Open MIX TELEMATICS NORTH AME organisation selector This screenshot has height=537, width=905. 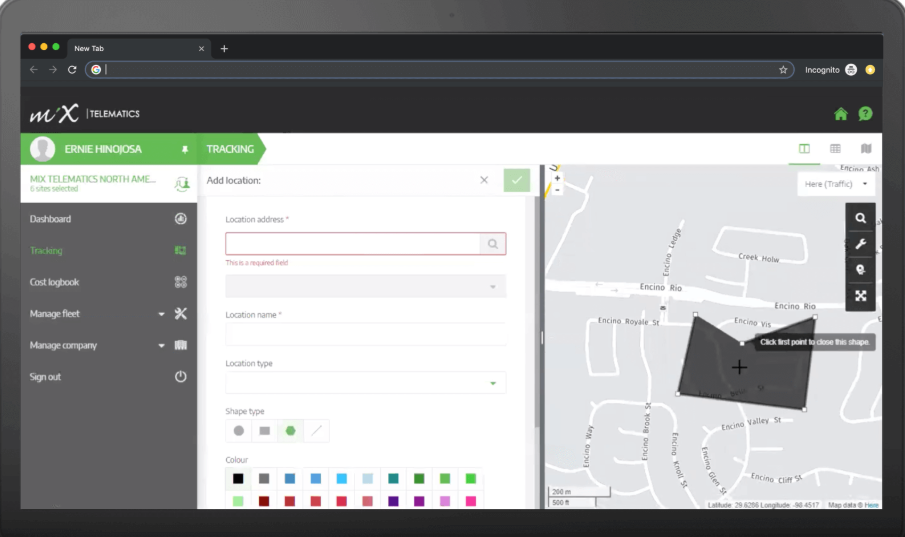(x=93, y=183)
